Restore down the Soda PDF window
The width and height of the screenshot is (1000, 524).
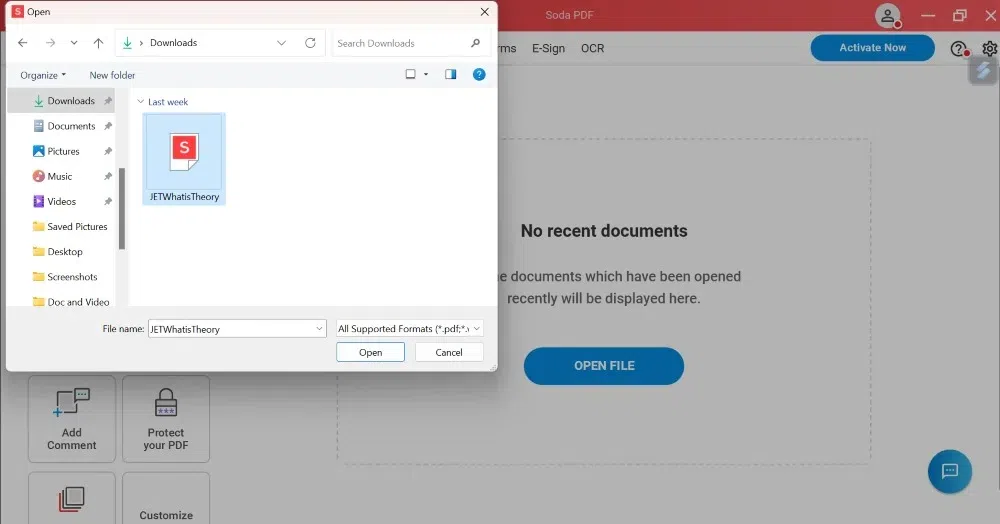point(960,15)
